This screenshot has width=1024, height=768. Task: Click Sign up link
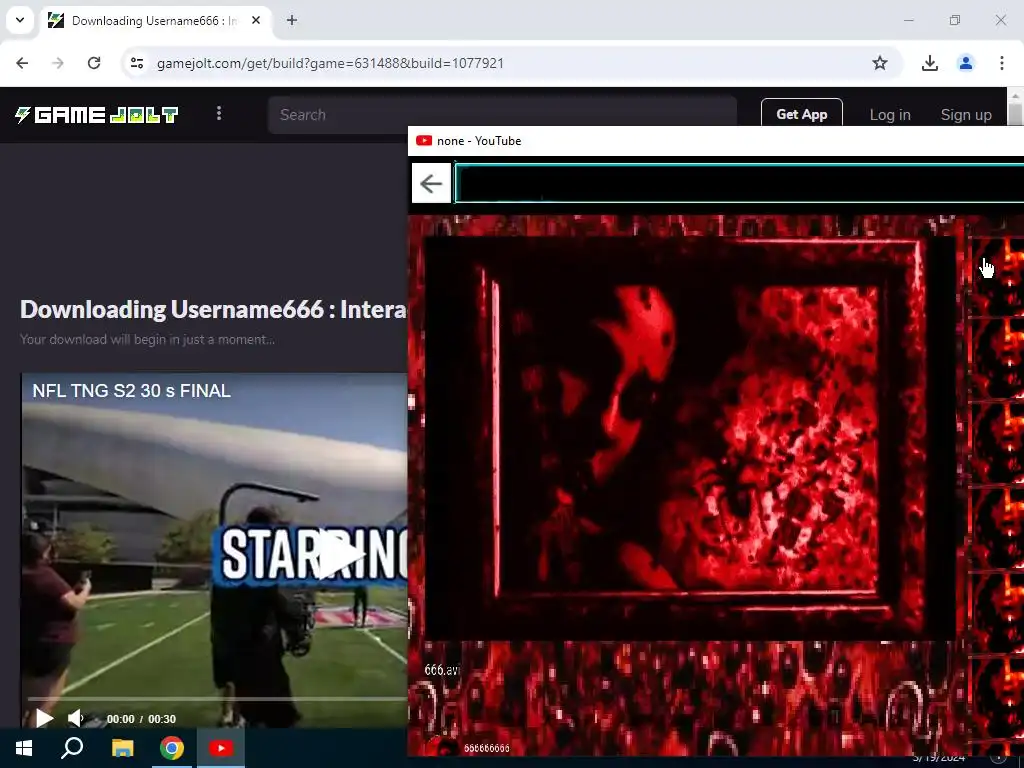(x=966, y=115)
